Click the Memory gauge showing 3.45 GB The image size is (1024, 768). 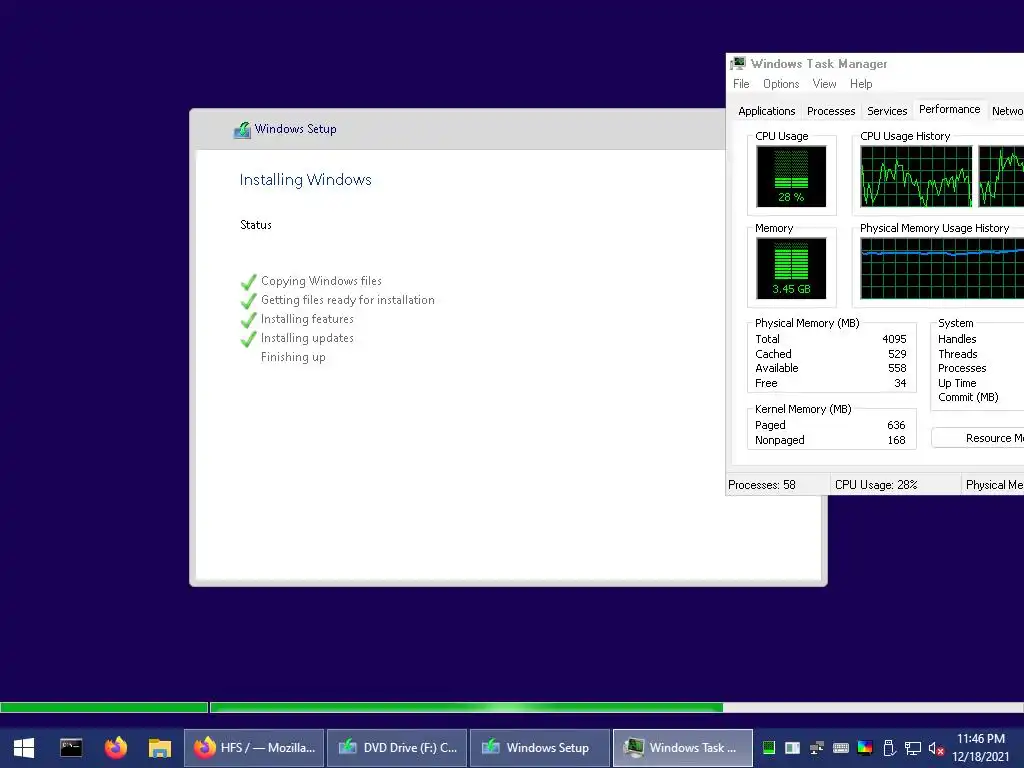(791, 268)
